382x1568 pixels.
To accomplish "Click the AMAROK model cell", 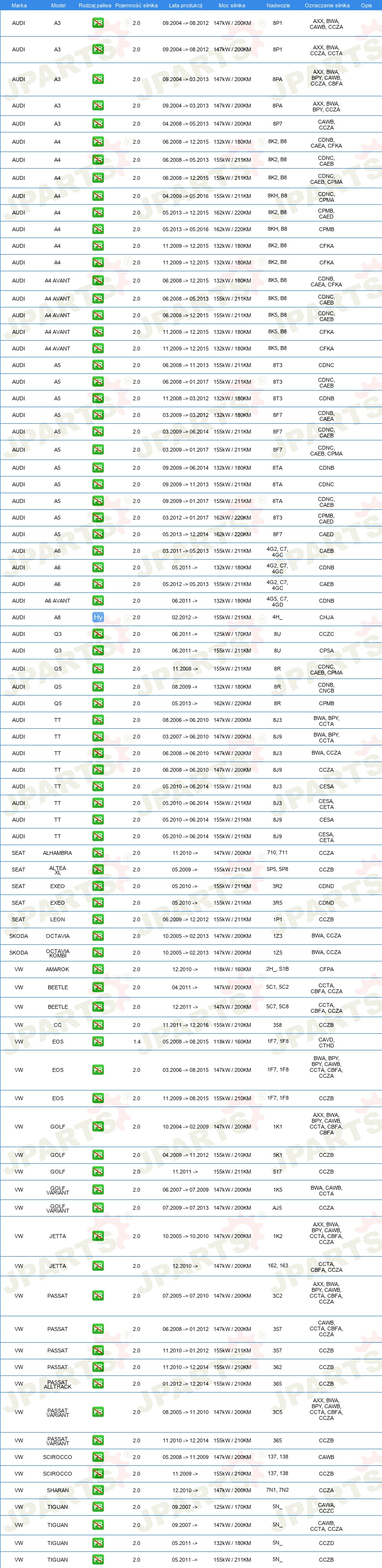I will (58, 969).
